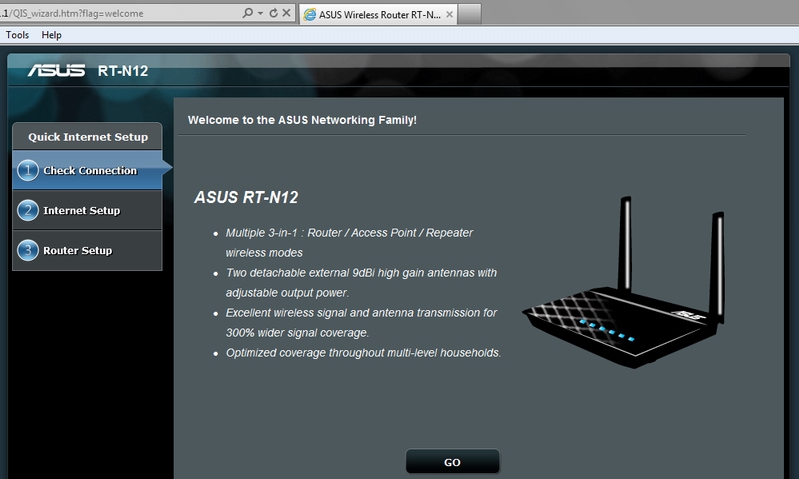Viewport: 799px width, 479px height.
Task: Click the router product image
Action: [x=624, y=282]
